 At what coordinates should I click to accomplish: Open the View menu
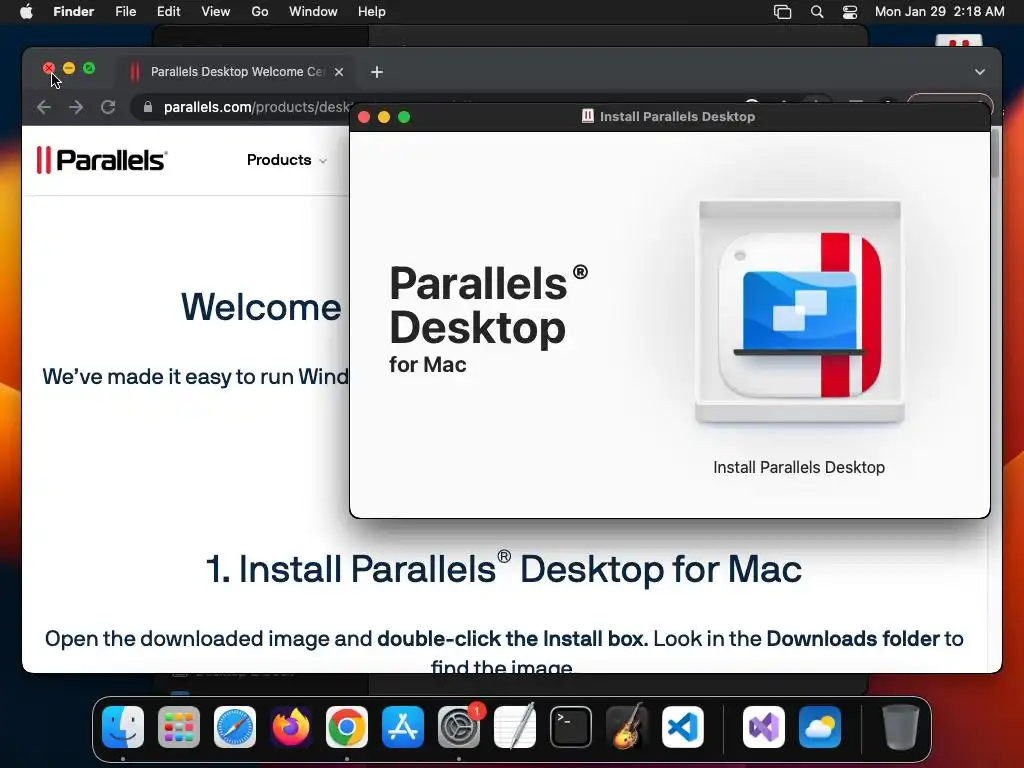[x=216, y=12]
